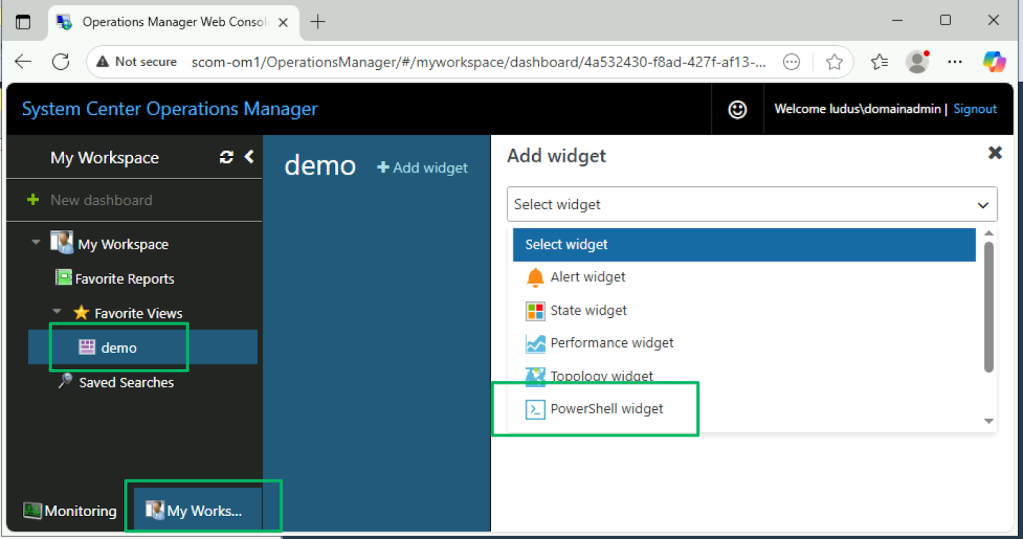The image size is (1023, 539).
Task: Select the PowerShell widget option
Action: (606, 408)
